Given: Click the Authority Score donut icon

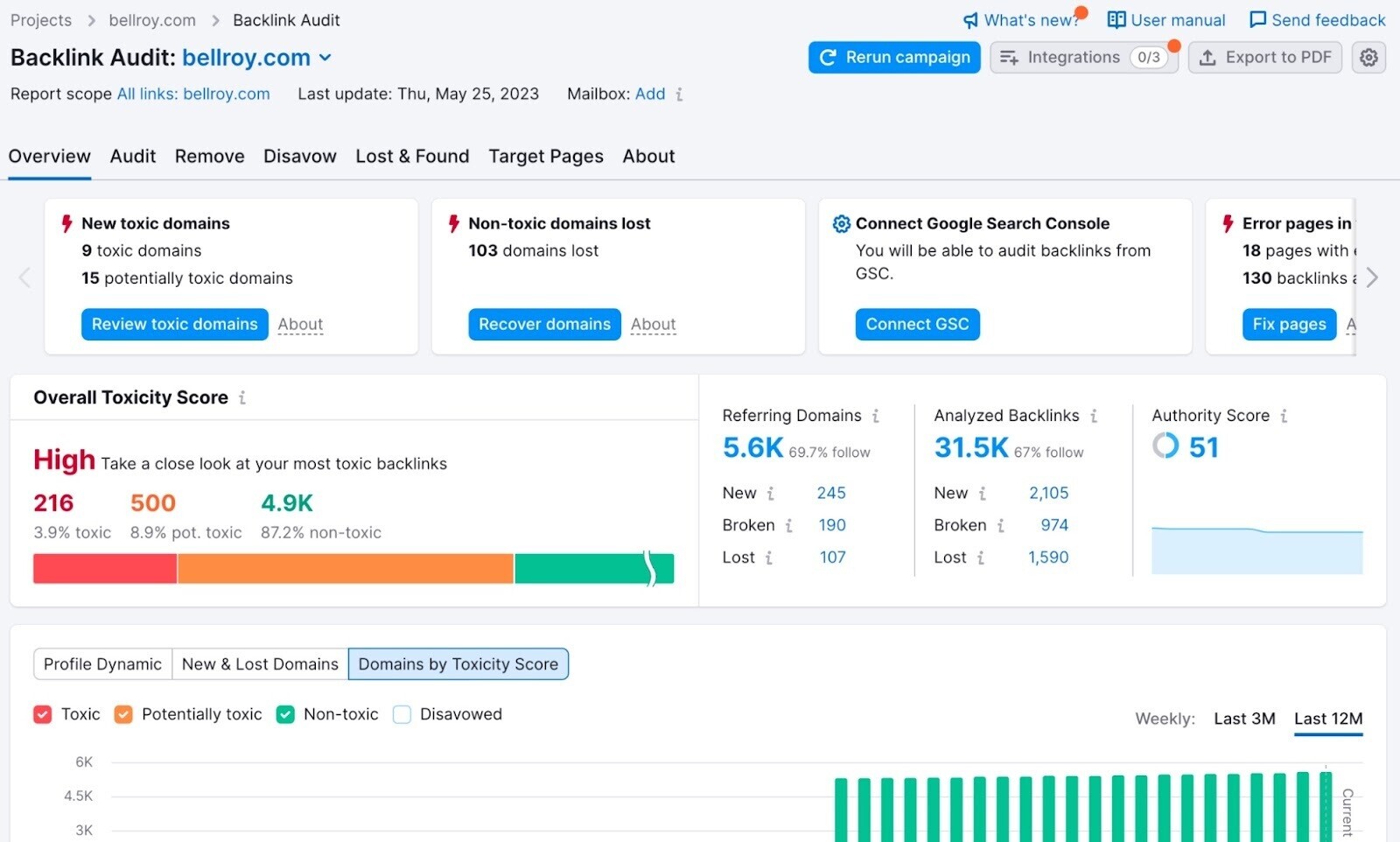Looking at the screenshot, I should click(x=1165, y=446).
